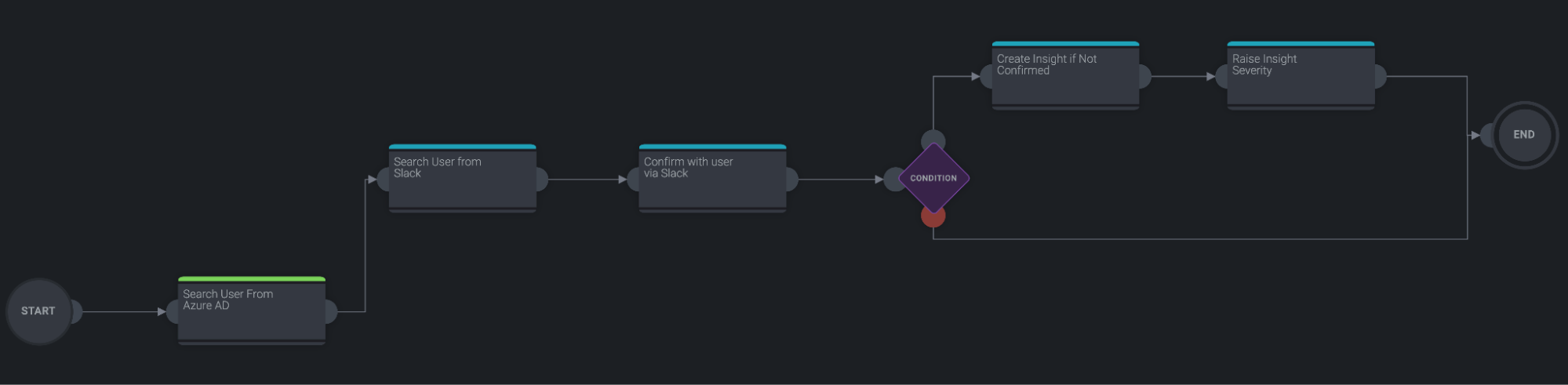The image size is (1568, 385).
Task: Click output port of Create Insight if Not Confirmed
Action: tap(1145, 77)
